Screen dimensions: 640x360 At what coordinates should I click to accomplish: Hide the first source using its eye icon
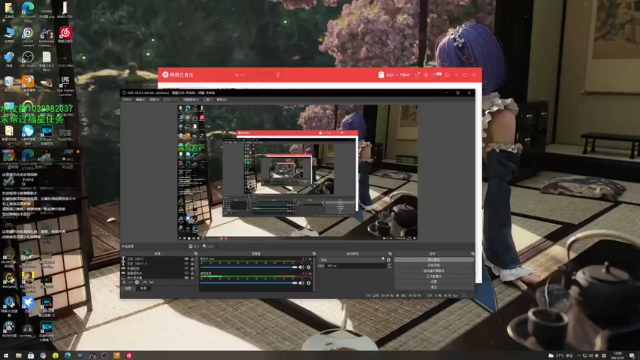pos(187,259)
